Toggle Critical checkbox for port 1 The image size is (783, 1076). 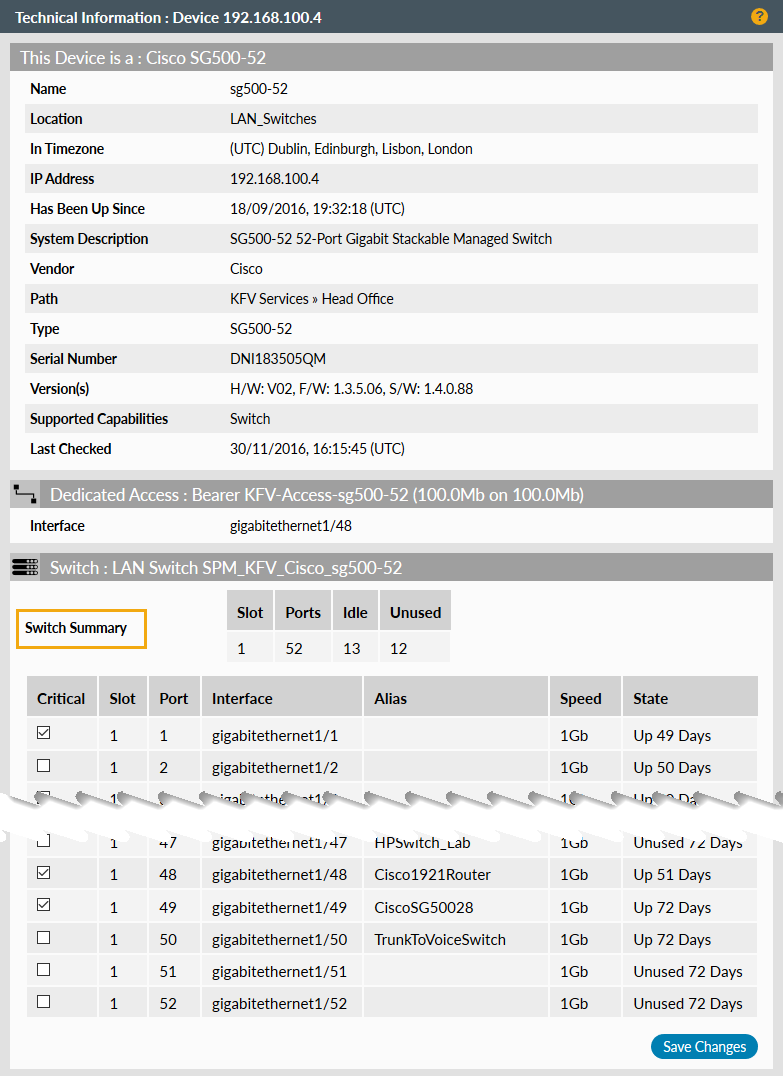pyautogui.click(x=43, y=734)
